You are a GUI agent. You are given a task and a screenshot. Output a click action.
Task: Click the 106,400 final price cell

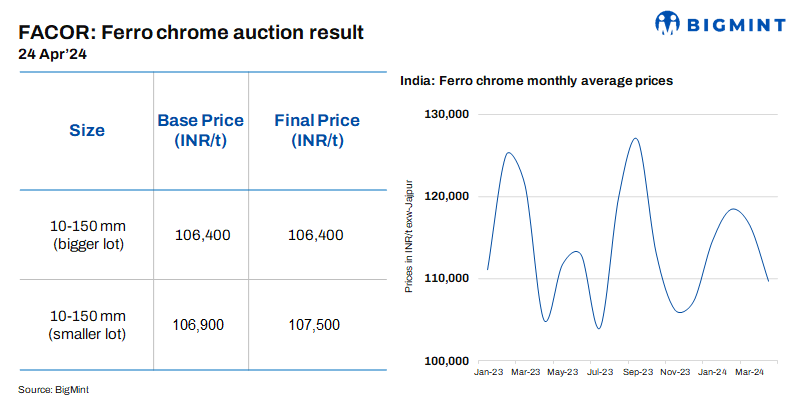[316, 235]
